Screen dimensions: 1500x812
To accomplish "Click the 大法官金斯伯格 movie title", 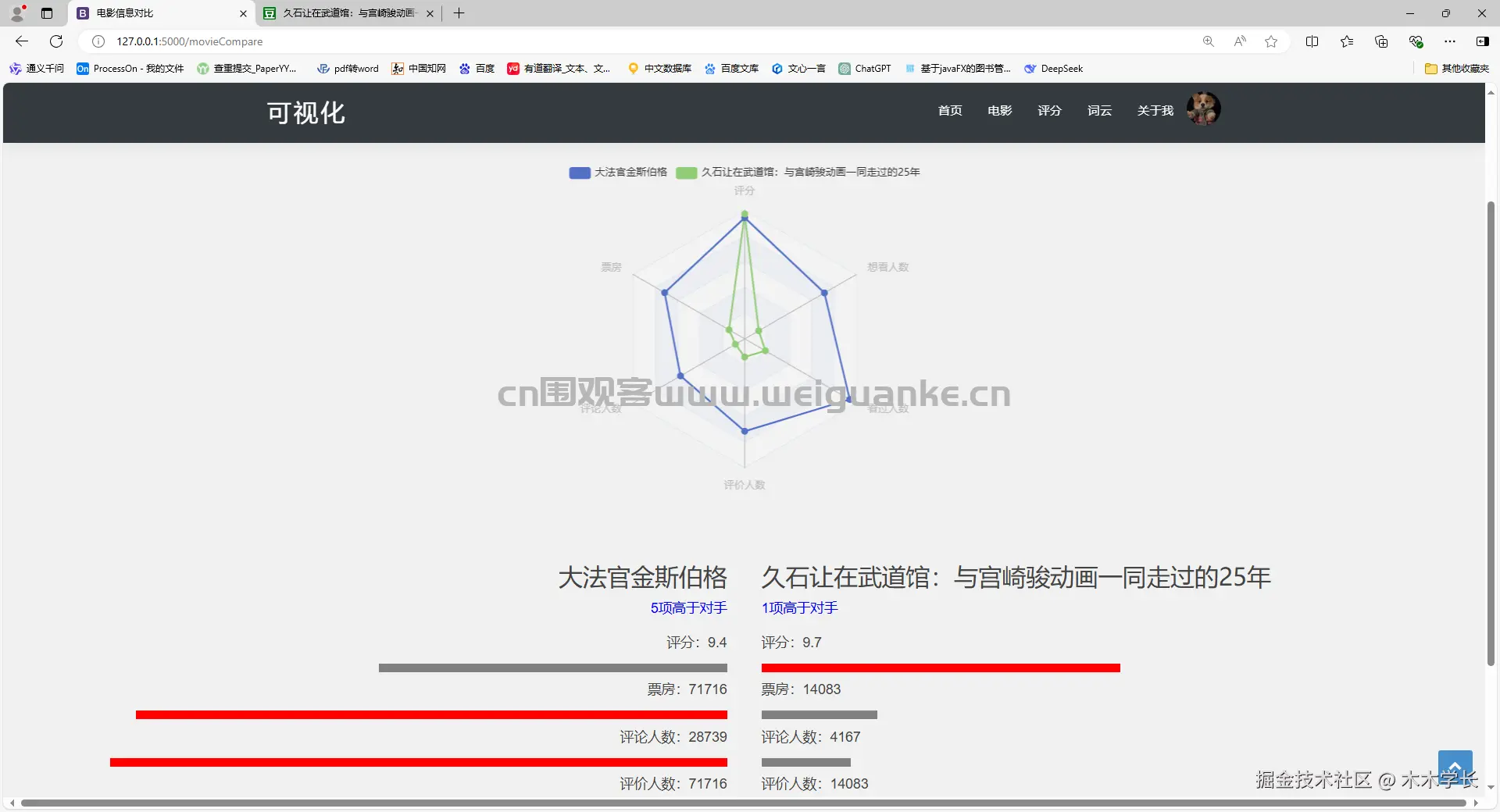I will pyautogui.click(x=642, y=578).
